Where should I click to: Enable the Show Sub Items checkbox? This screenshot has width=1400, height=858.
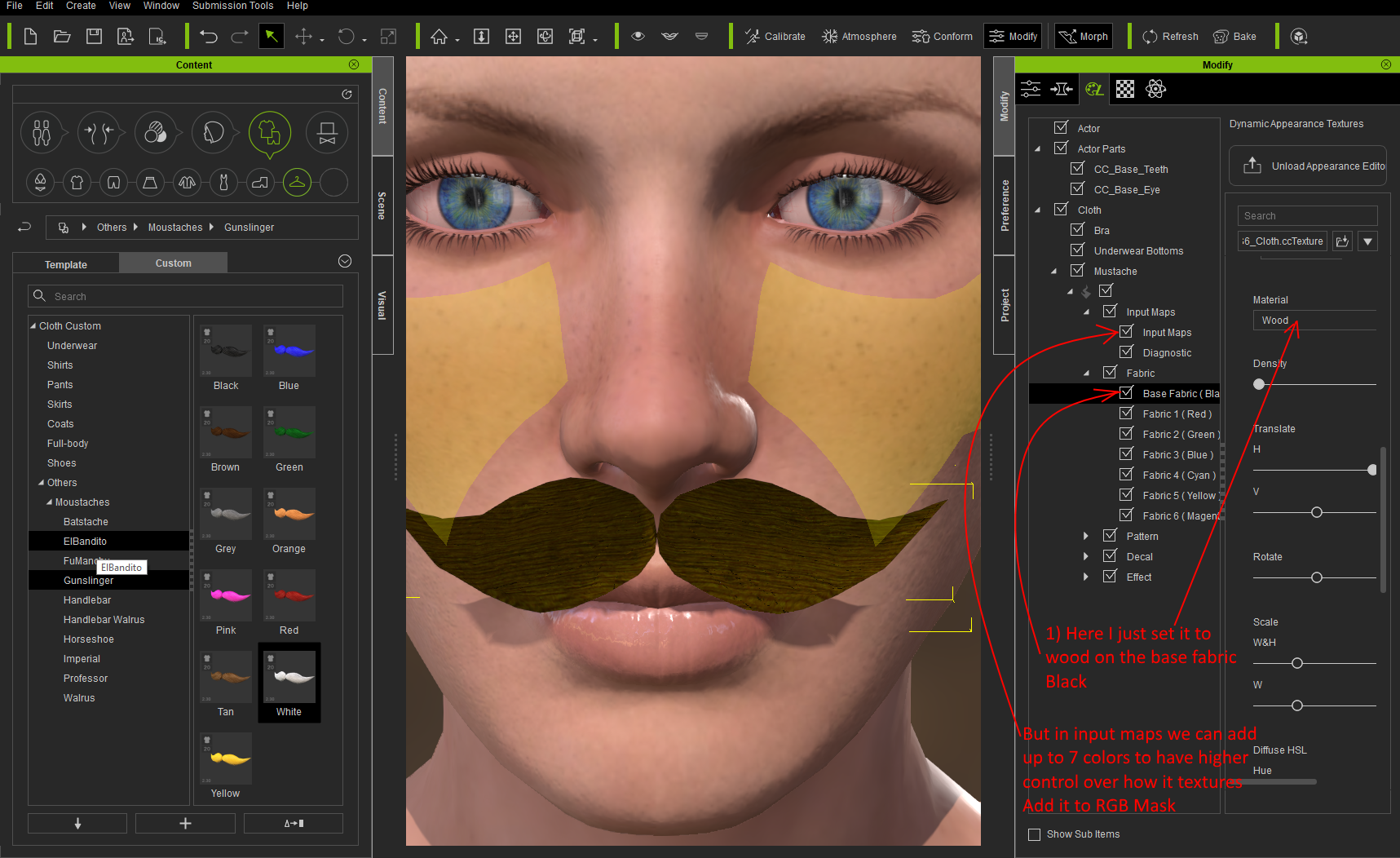click(1035, 834)
